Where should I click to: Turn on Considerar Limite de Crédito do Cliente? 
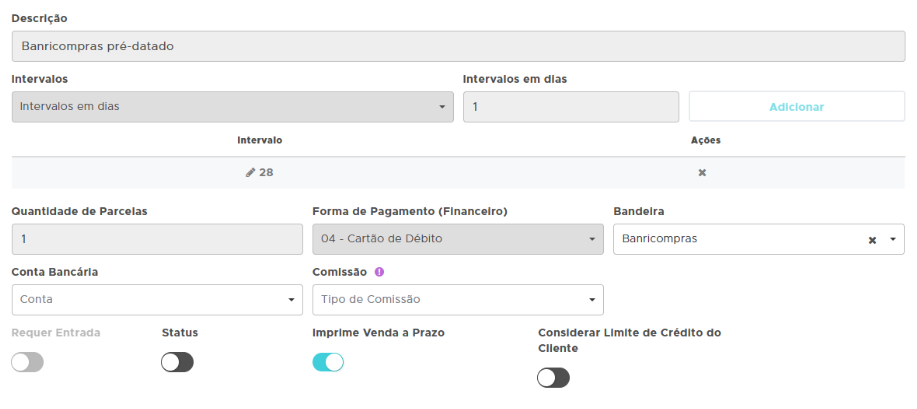click(553, 377)
